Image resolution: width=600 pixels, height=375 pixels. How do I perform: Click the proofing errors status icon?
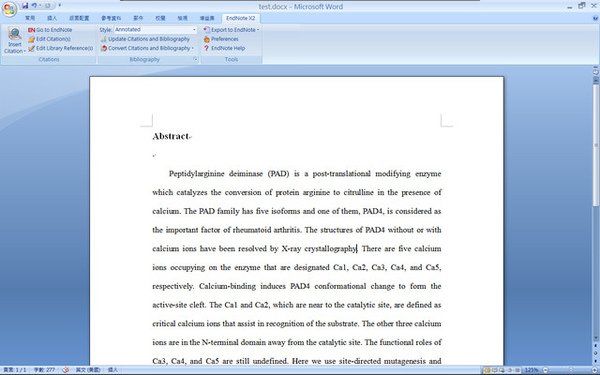tap(65, 370)
